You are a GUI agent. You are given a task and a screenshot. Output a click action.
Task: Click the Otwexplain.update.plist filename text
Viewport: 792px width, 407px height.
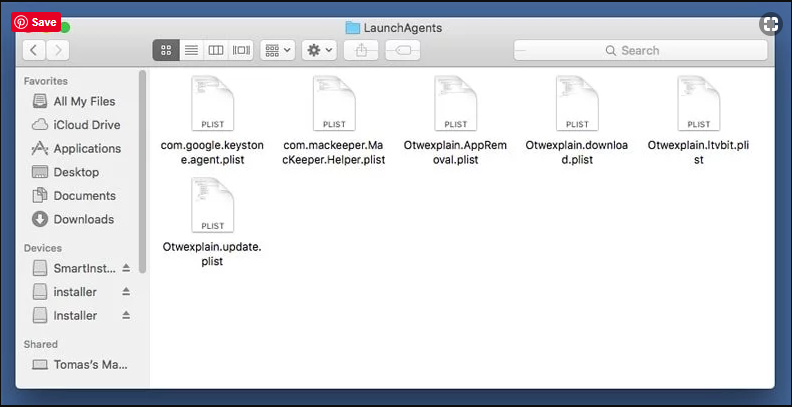[212, 254]
